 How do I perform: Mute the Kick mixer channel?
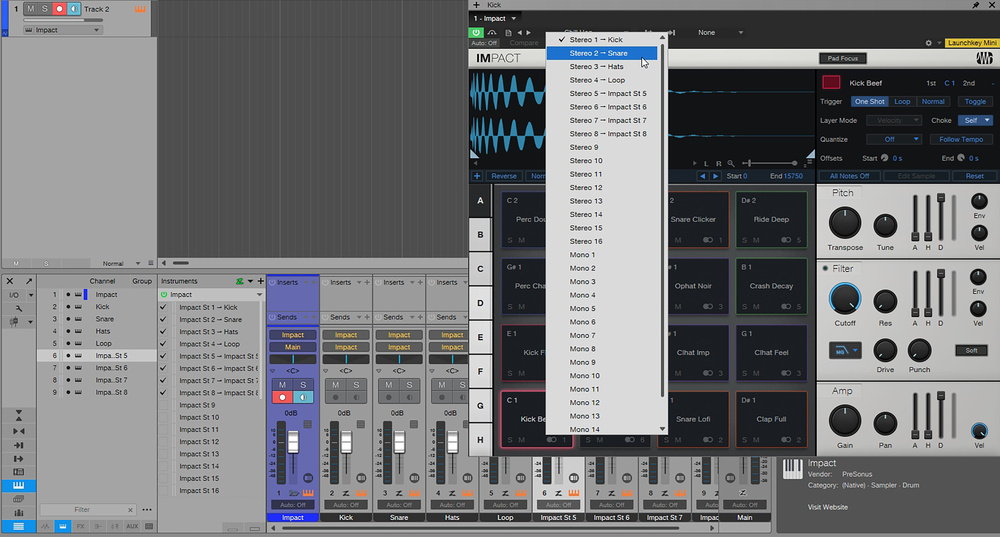pyautogui.click(x=337, y=385)
